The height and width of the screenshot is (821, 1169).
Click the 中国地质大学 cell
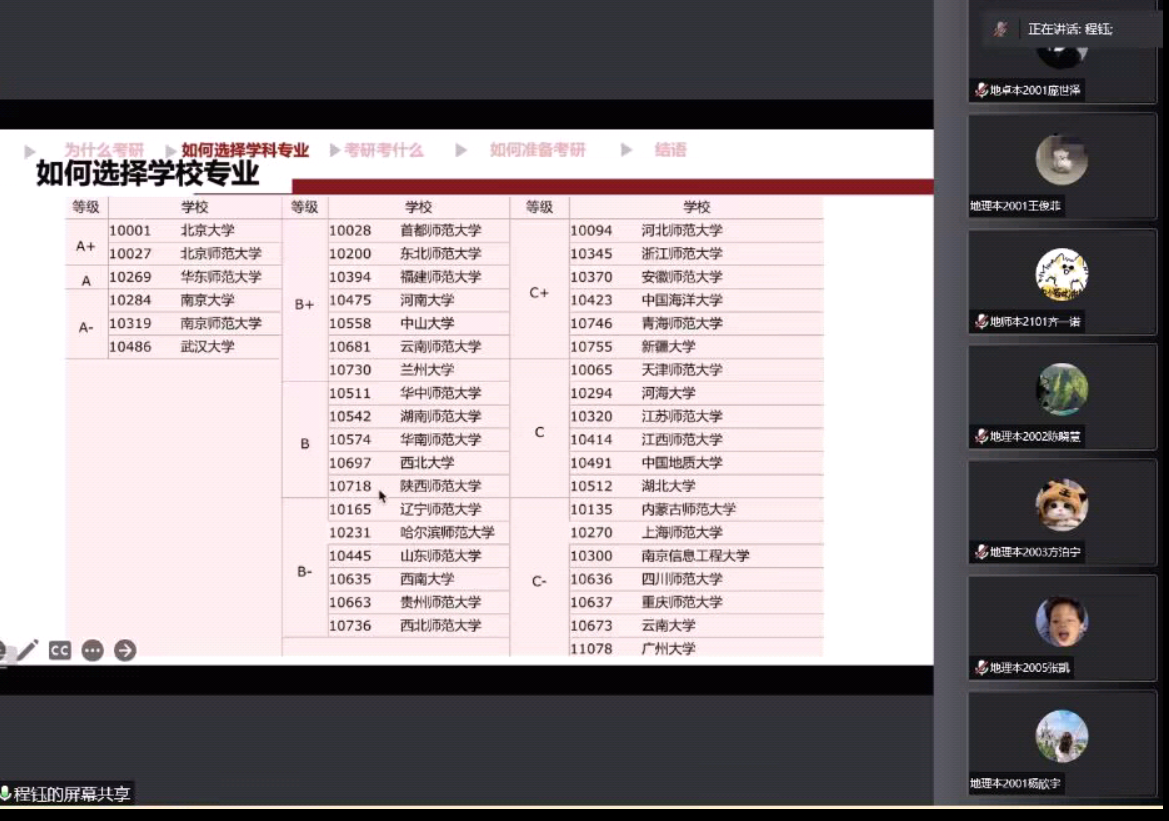682,462
